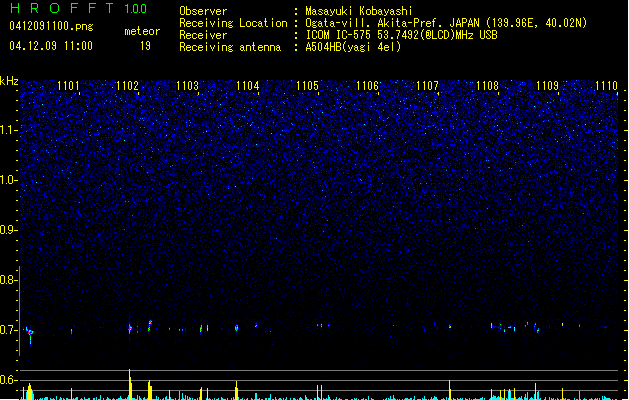Click the 0.7 frequency axis label

[9, 330]
